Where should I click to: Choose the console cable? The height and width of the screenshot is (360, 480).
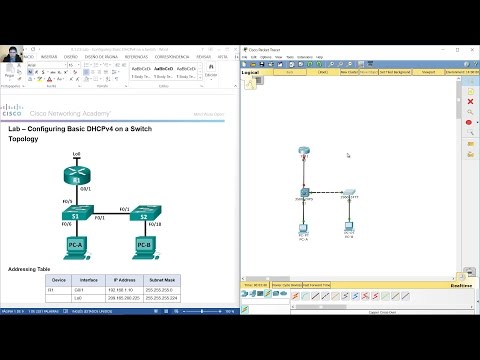[305, 296]
